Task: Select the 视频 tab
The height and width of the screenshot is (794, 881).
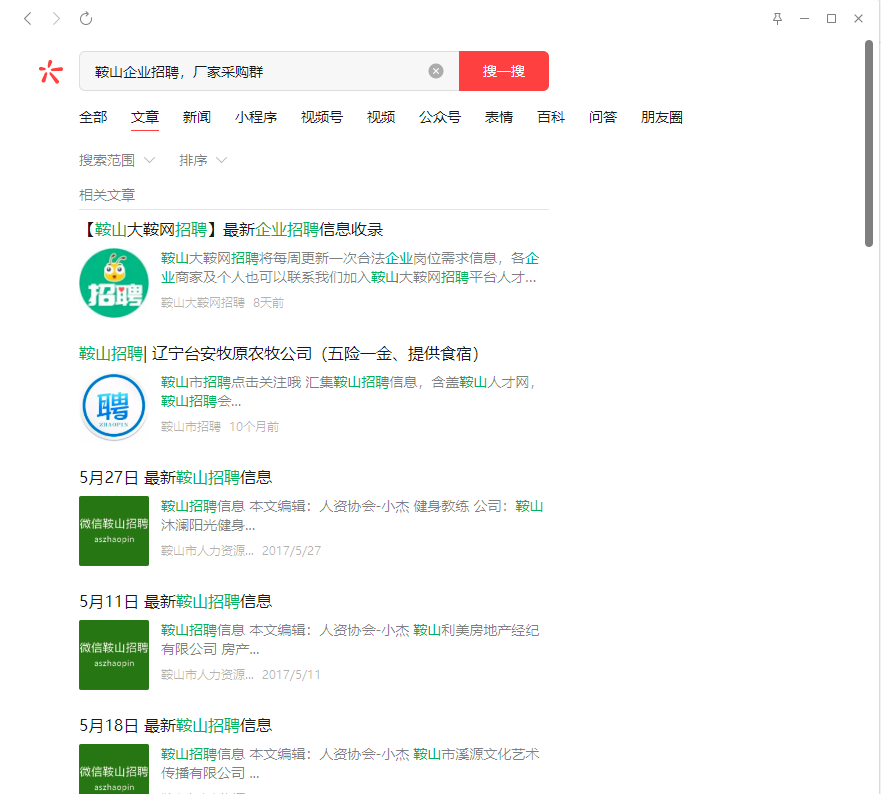Action: coord(381,117)
